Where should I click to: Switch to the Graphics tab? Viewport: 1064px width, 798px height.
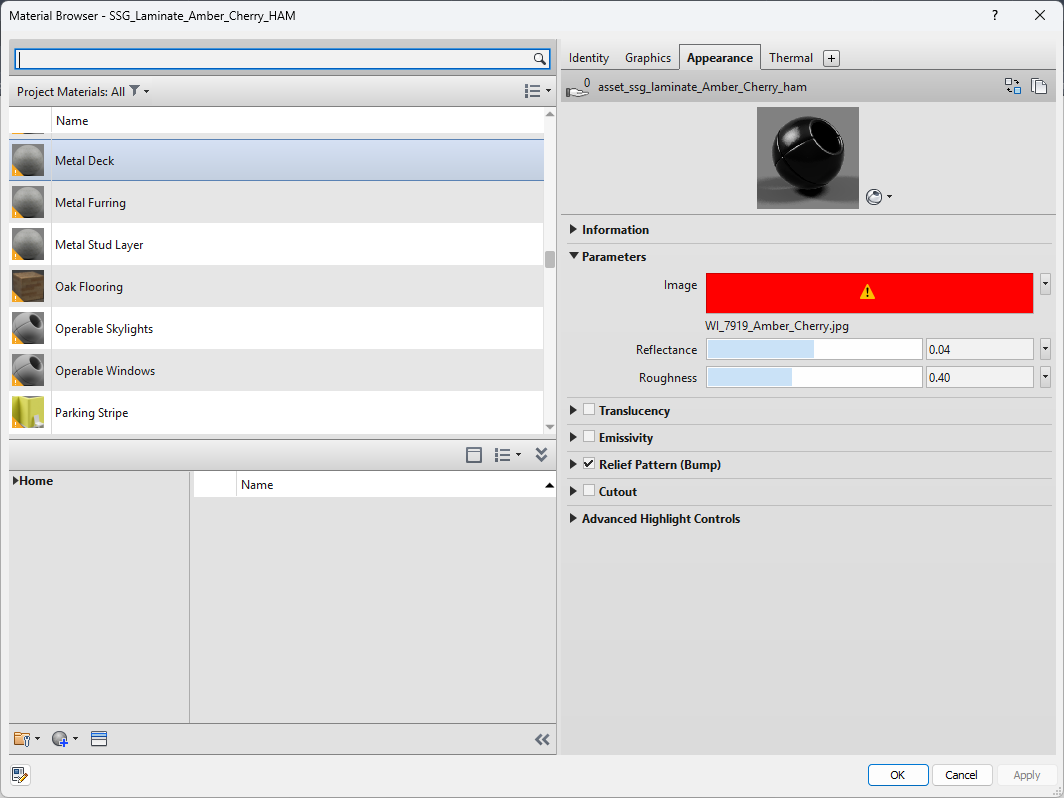pos(647,58)
